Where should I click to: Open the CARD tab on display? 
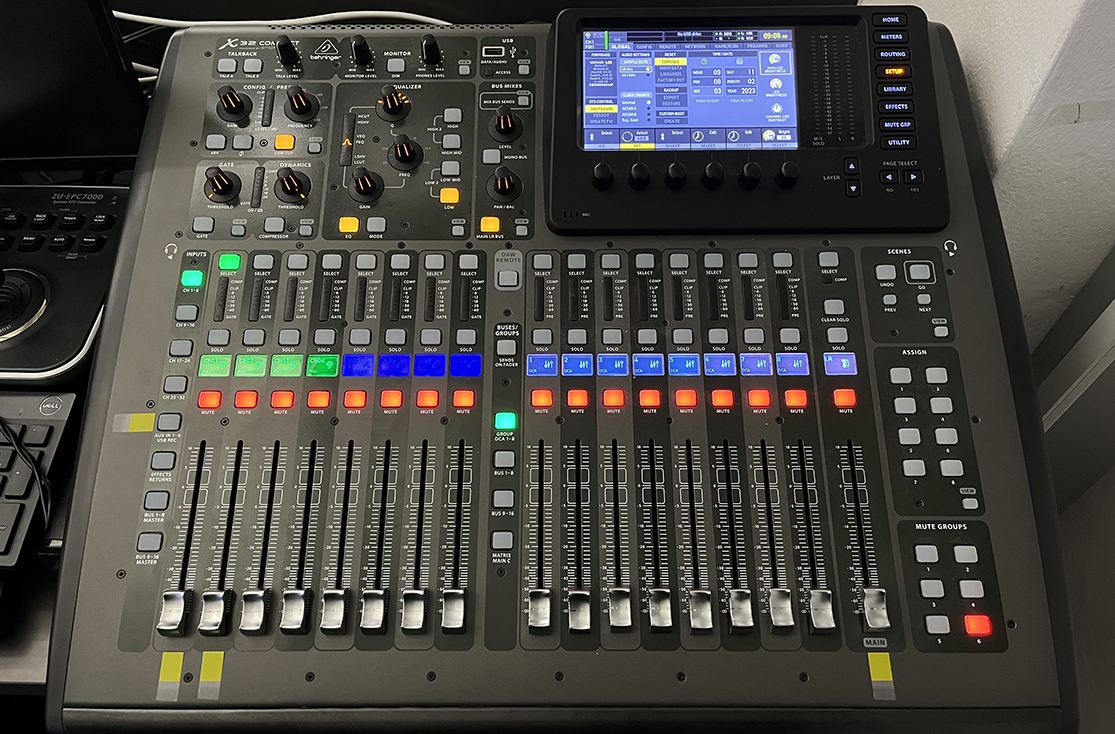pyautogui.click(x=781, y=46)
